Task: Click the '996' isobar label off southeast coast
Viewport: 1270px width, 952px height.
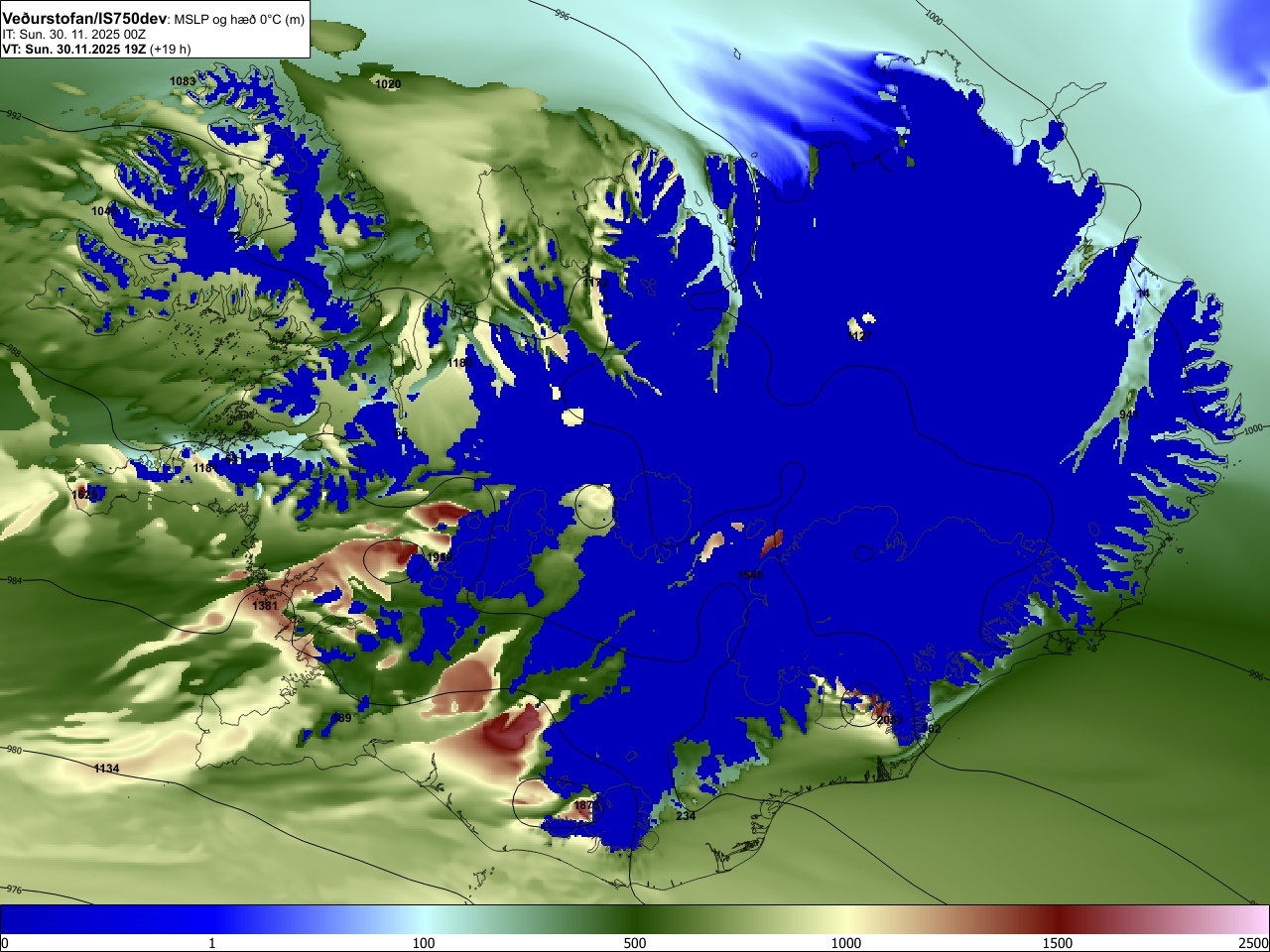Action: pos(1255,675)
